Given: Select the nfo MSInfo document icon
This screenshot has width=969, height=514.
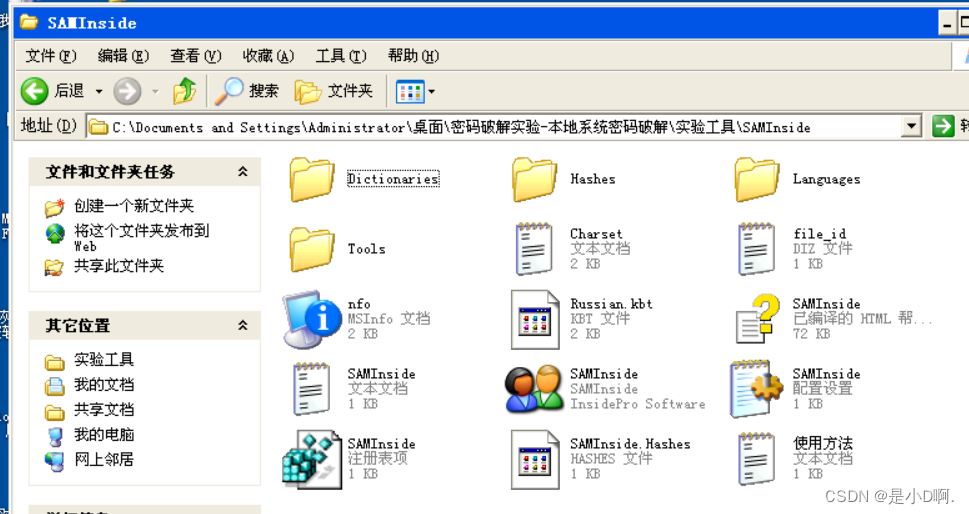Looking at the screenshot, I should [x=313, y=319].
